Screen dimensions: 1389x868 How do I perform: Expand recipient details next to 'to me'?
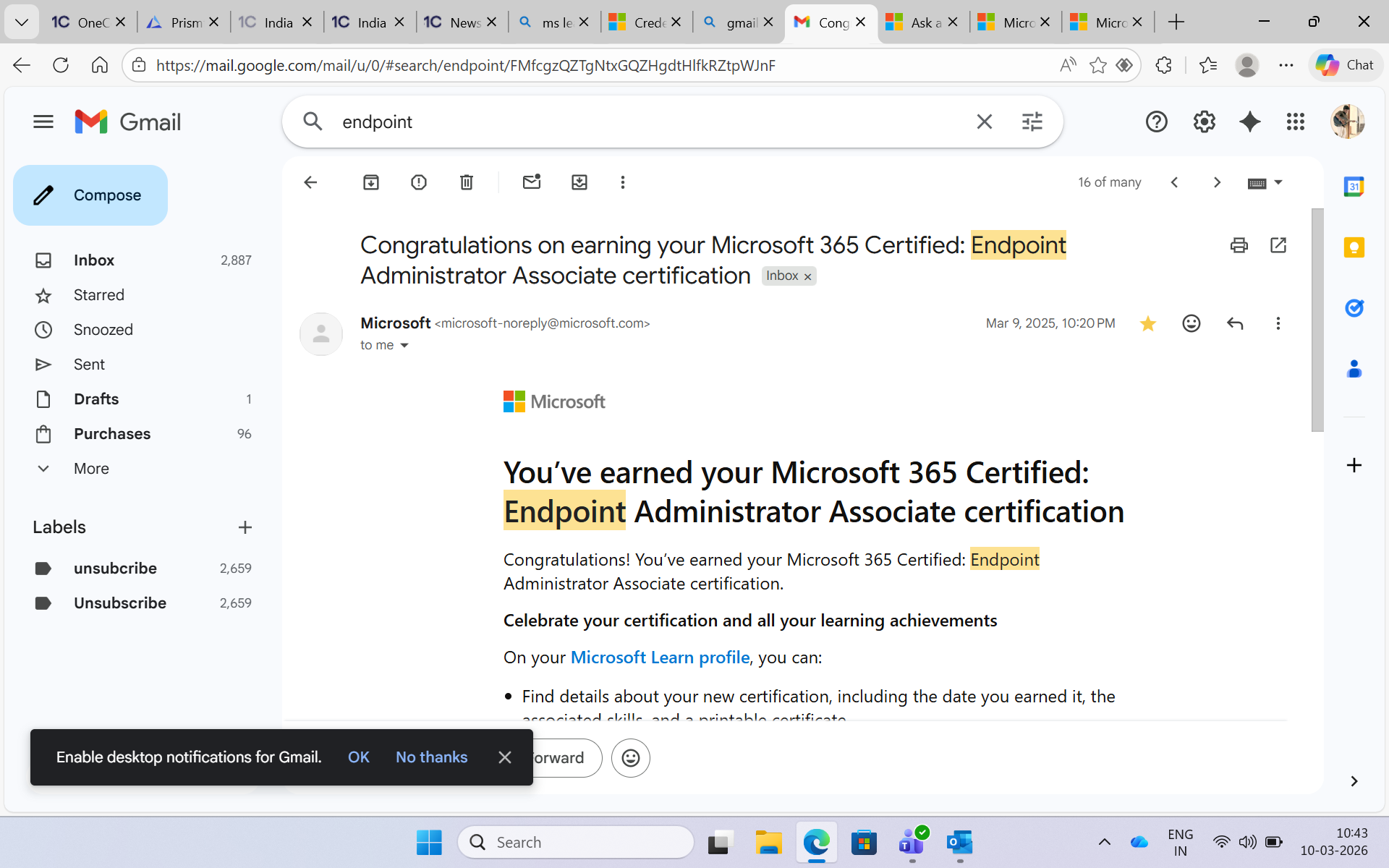pyautogui.click(x=404, y=346)
